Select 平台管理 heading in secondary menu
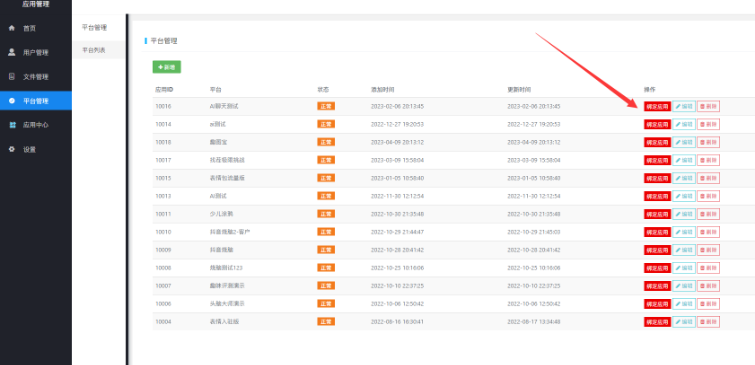 click(94, 27)
